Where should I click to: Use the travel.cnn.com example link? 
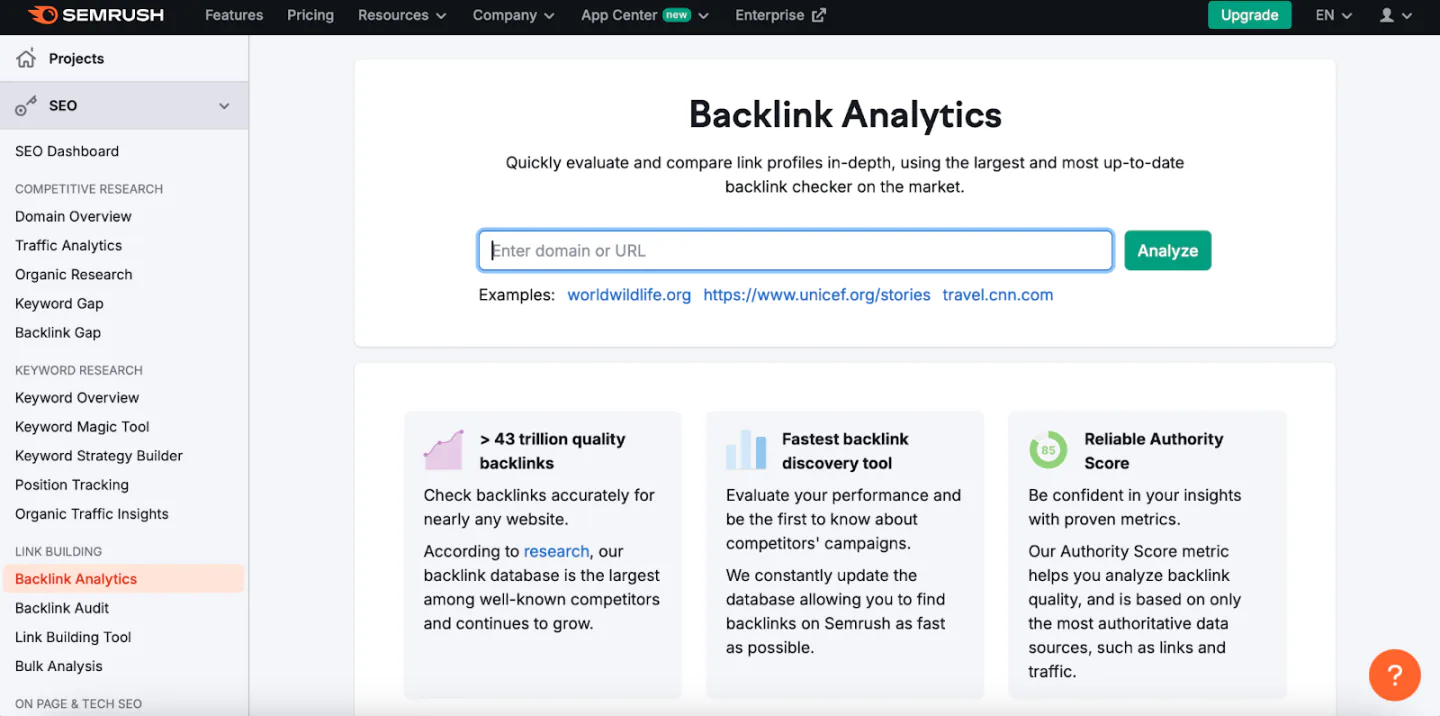pyautogui.click(x=998, y=295)
